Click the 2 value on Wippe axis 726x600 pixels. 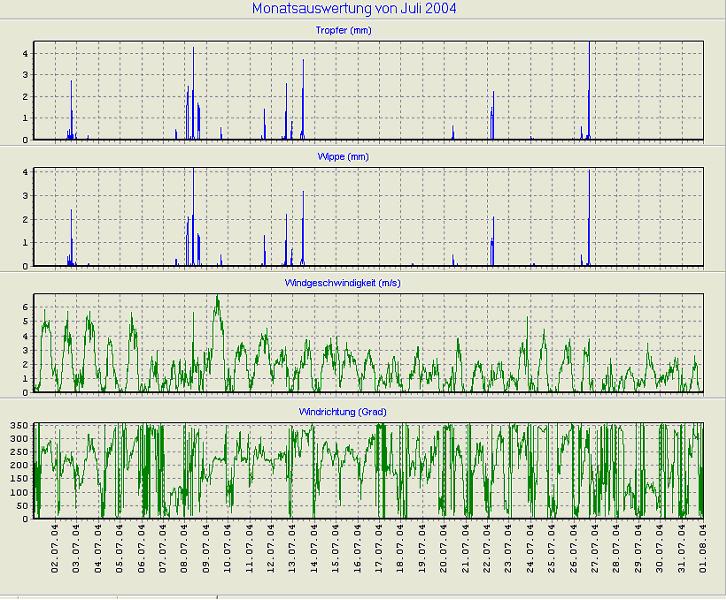pyautogui.click(x=26, y=219)
